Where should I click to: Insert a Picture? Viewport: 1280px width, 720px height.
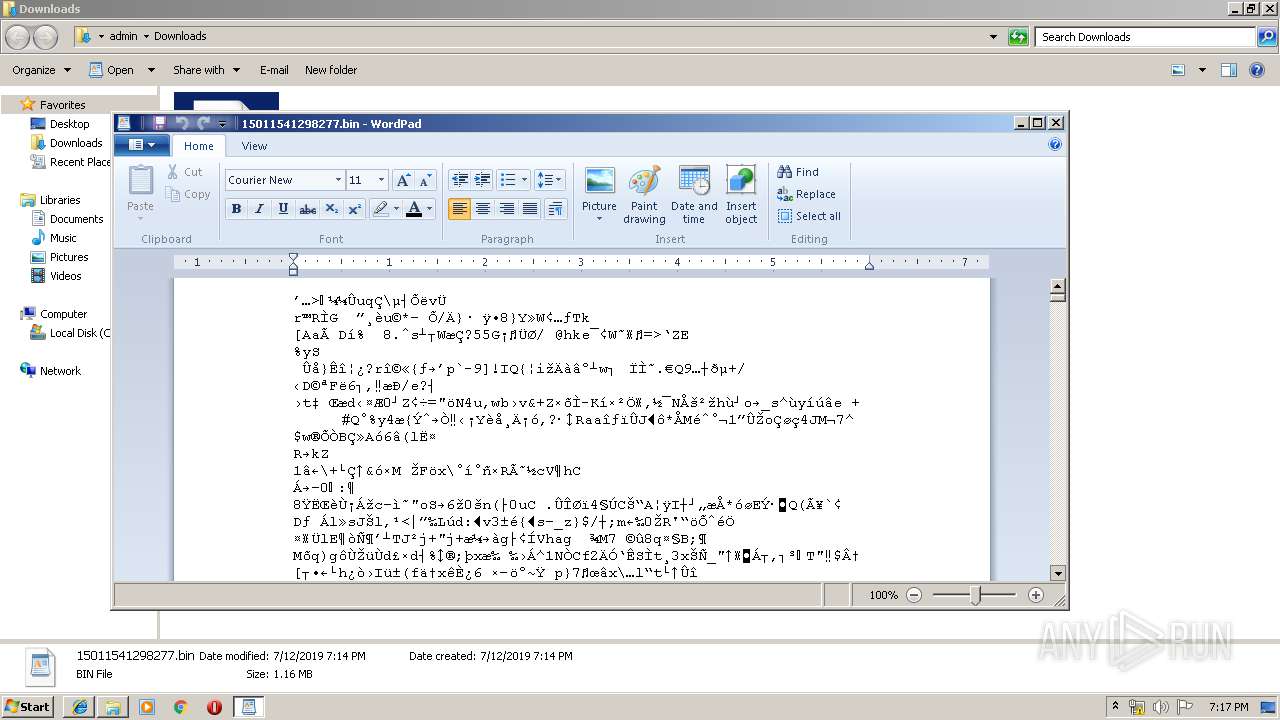[x=599, y=187]
